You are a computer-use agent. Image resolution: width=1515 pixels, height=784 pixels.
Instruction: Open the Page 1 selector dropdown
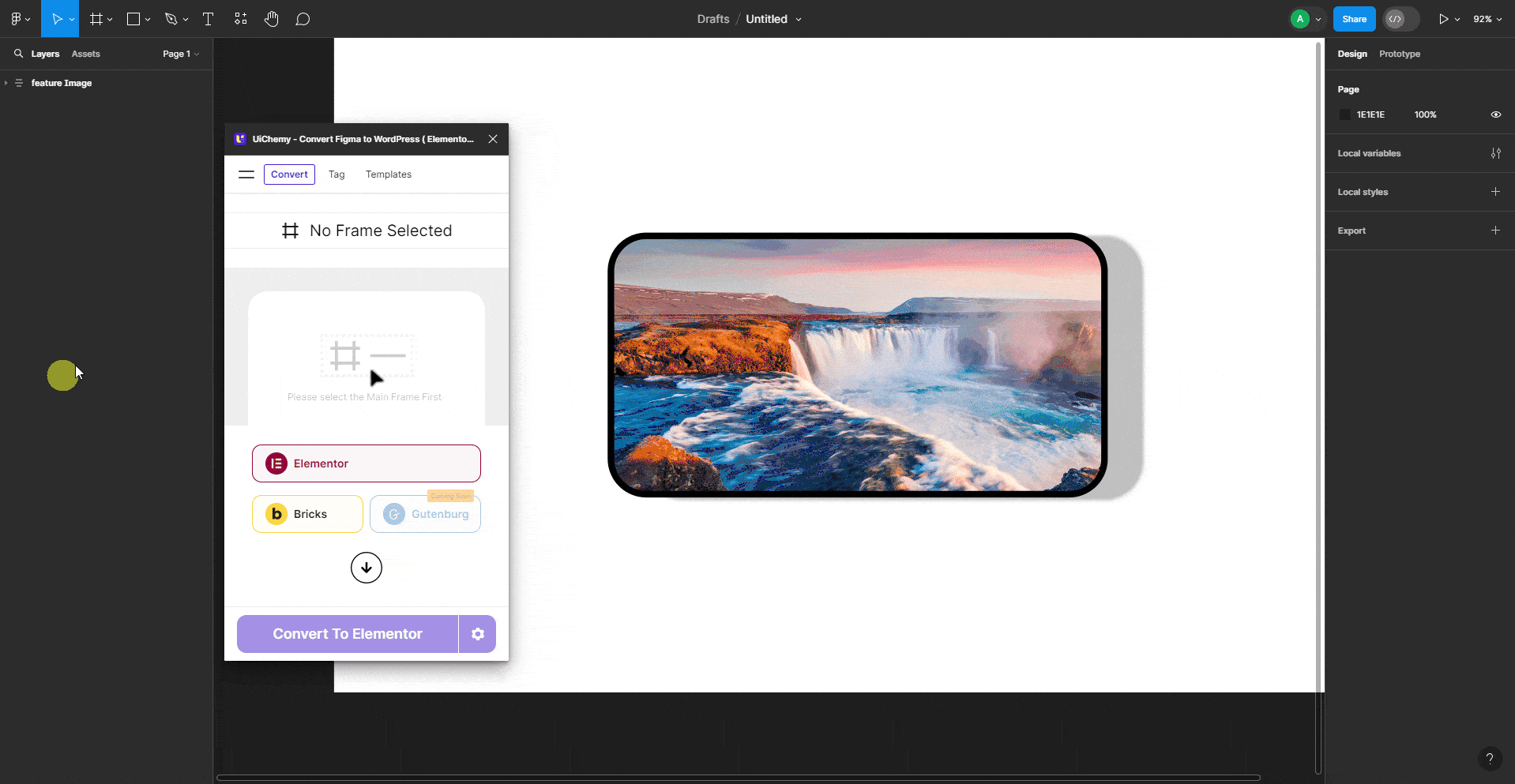(180, 54)
